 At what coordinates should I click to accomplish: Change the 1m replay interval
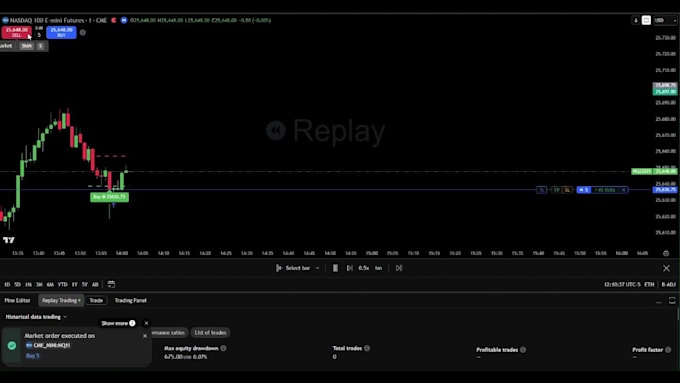[379, 268]
